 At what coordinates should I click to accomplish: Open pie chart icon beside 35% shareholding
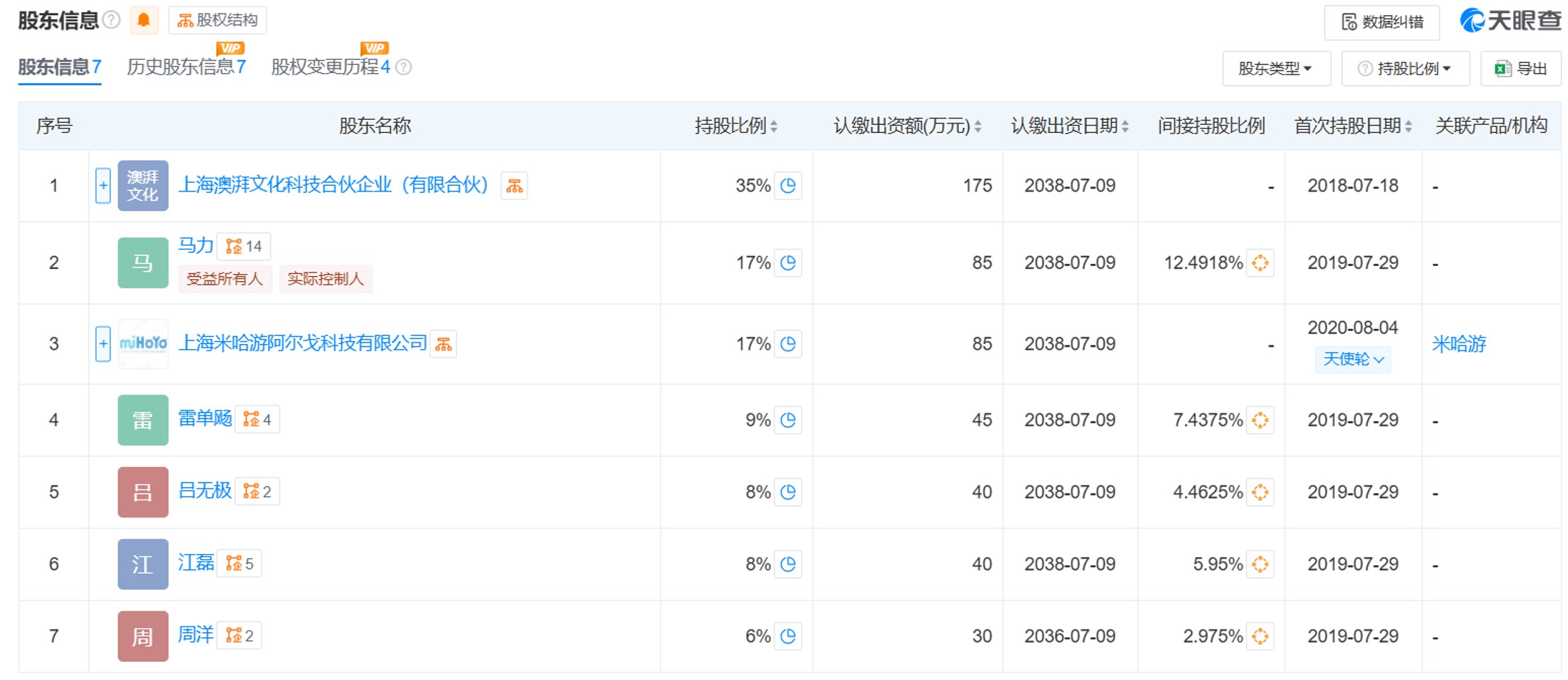[788, 186]
